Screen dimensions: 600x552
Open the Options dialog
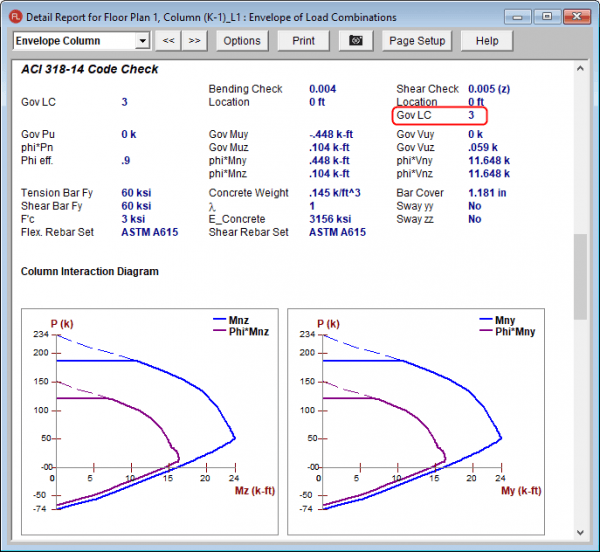coord(241,41)
